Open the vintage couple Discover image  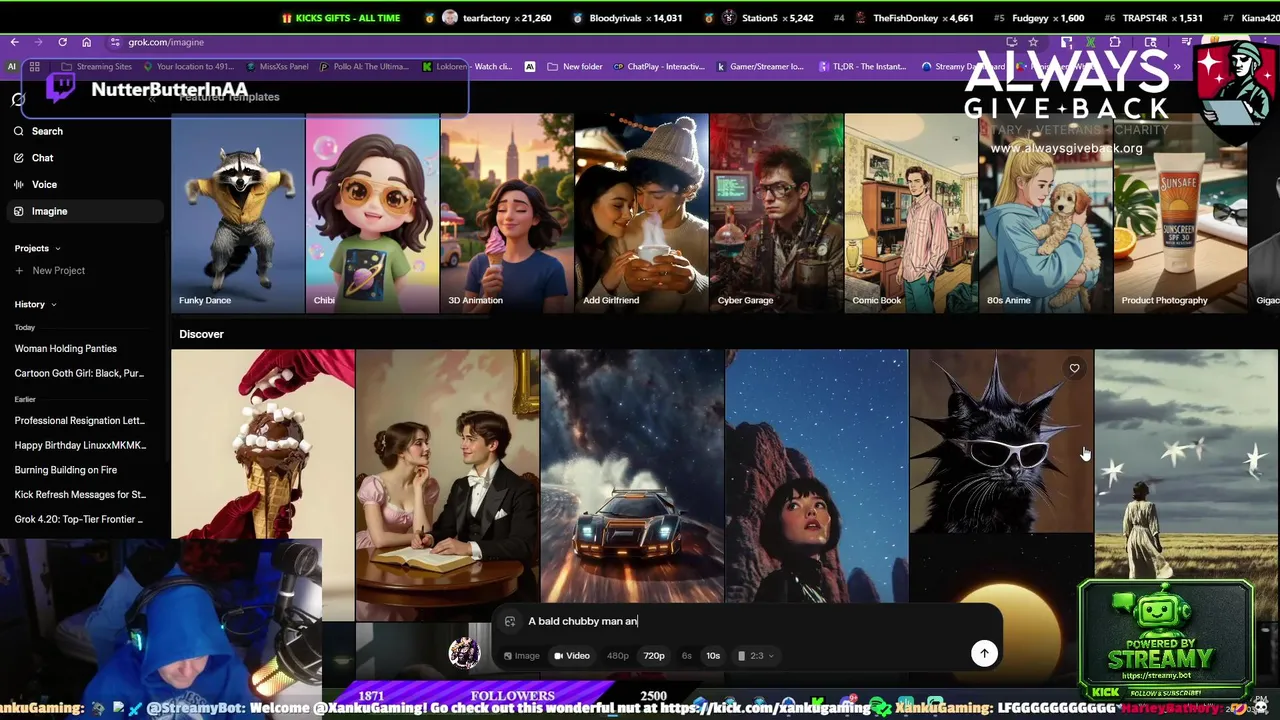tap(447, 484)
